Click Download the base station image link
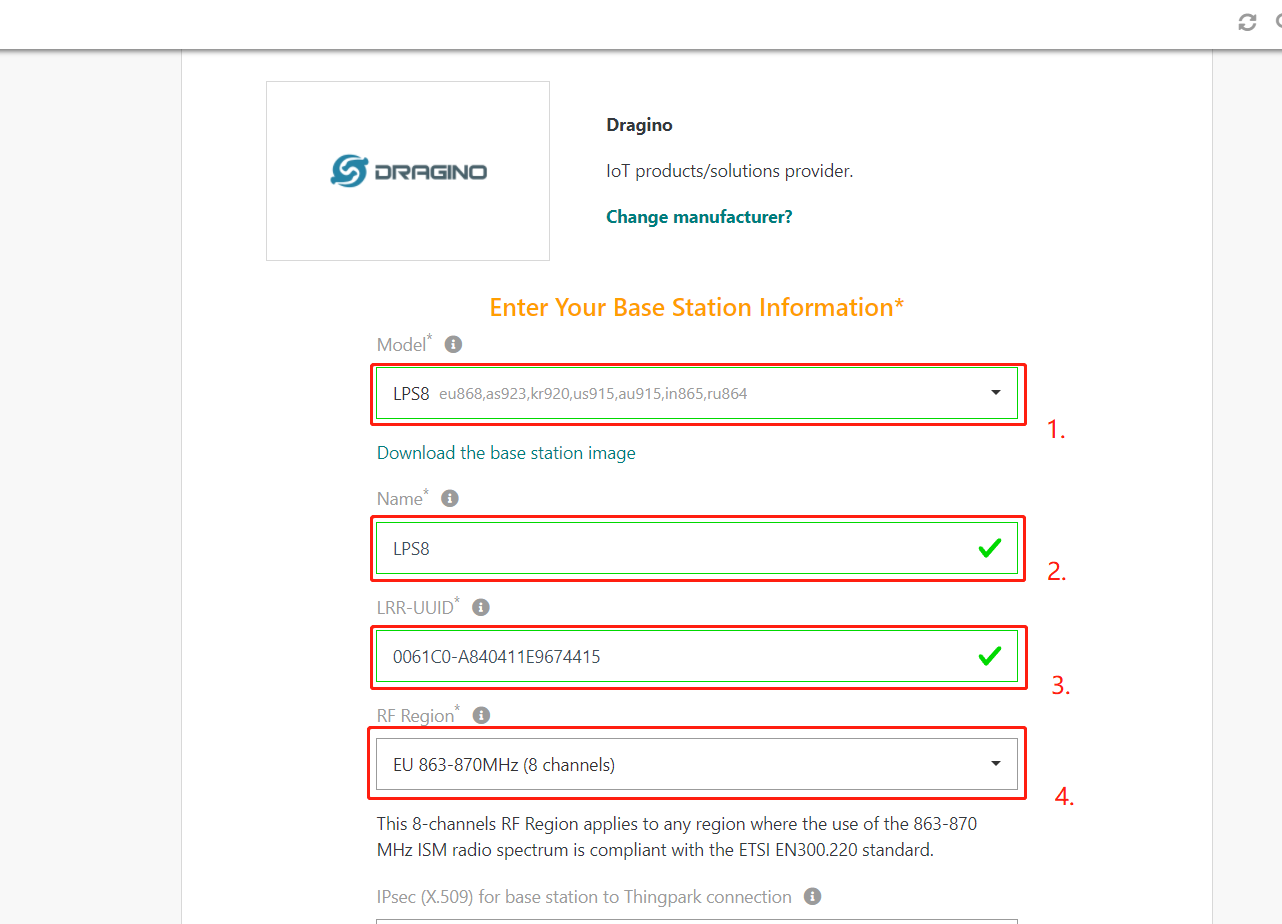 click(x=506, y=453)
